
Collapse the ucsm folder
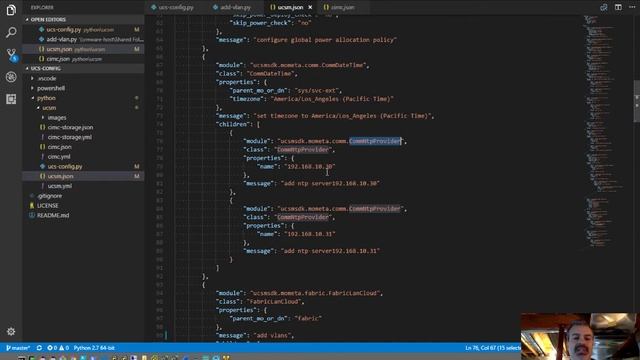[49, 108]
